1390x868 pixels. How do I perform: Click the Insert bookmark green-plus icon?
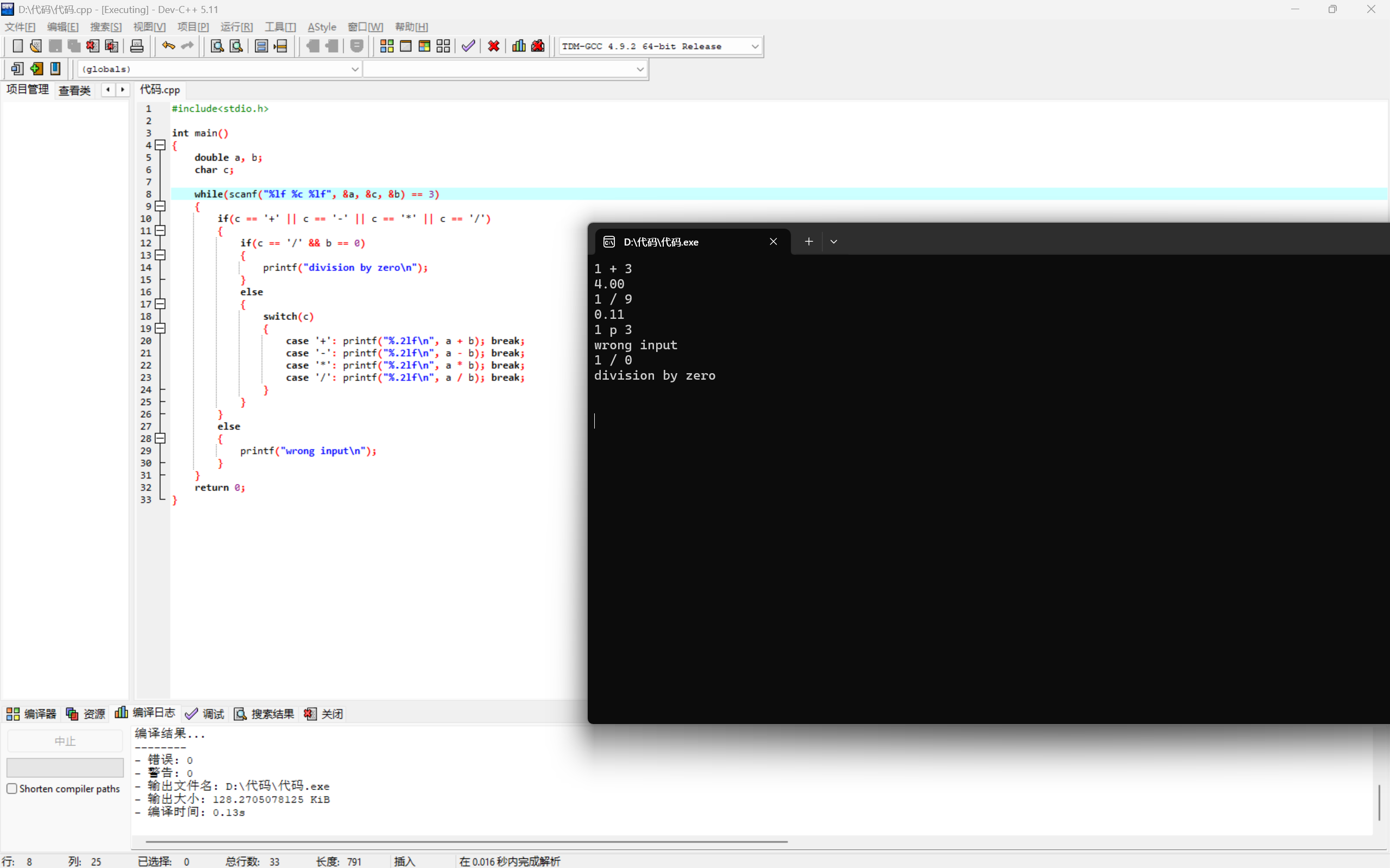(x=36, y=69)
